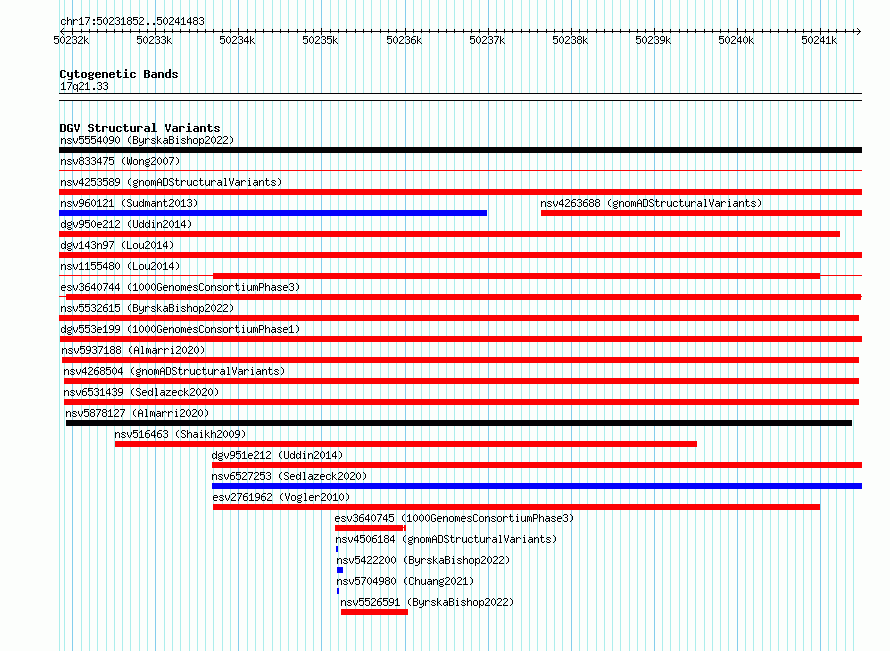Click the 50232k ruler tick label

[71, 40]
